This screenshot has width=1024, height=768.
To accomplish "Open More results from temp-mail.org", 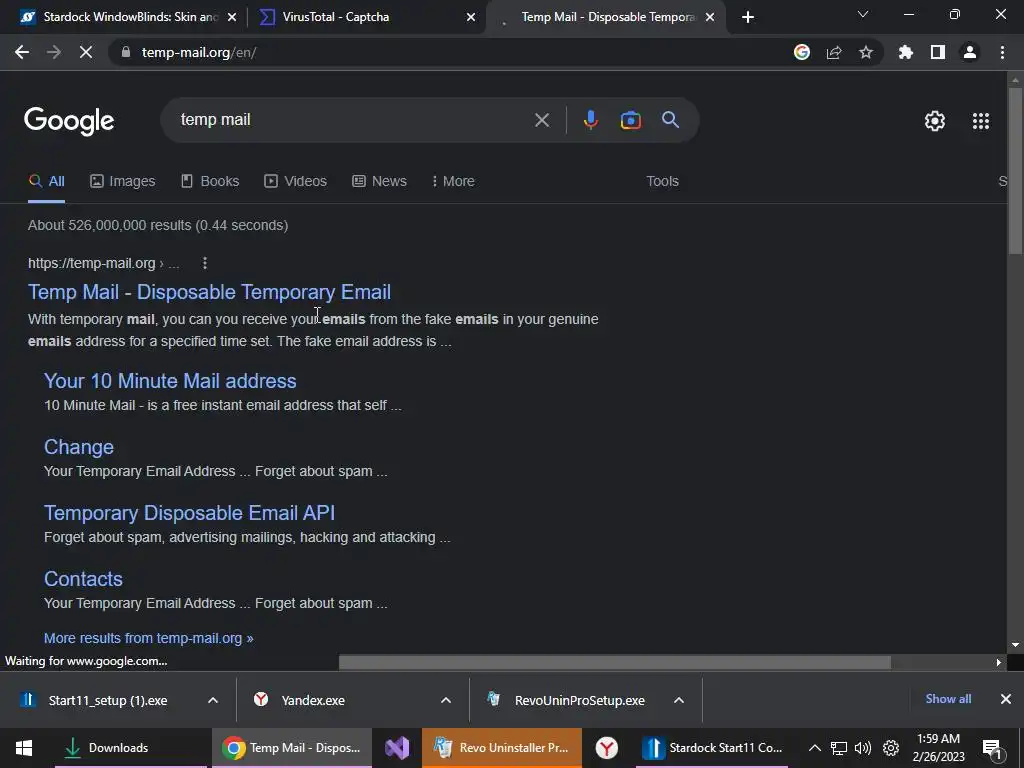I will pos(148,638).
